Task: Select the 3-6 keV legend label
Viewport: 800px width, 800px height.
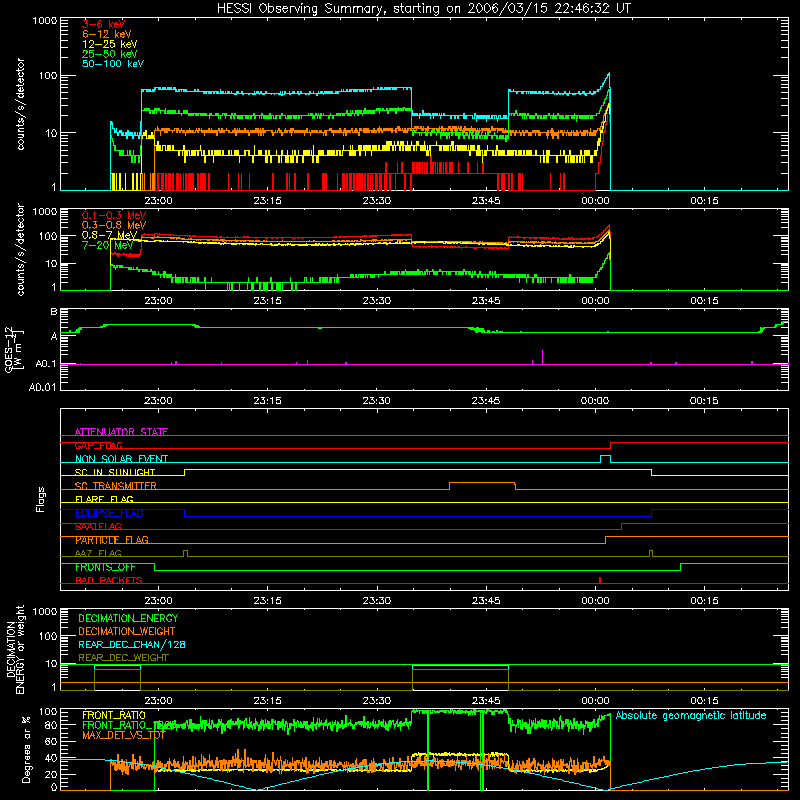Action: (x=103, y=24)
